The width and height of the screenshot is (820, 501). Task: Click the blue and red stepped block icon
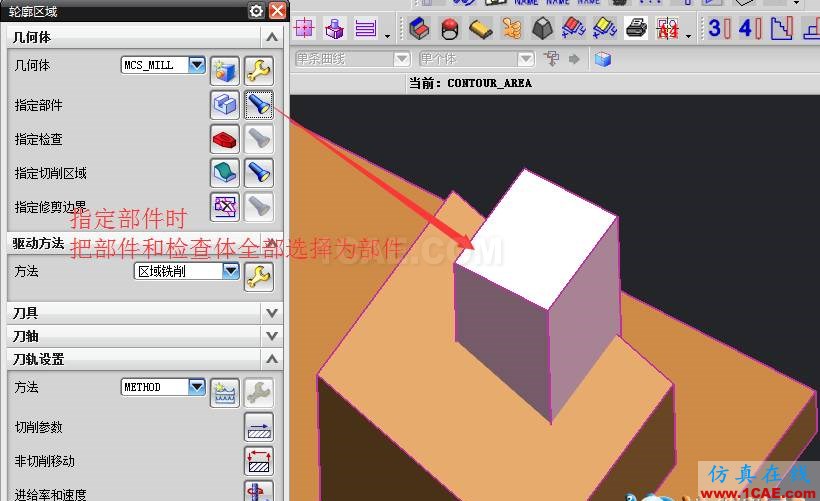coord(419,28)
